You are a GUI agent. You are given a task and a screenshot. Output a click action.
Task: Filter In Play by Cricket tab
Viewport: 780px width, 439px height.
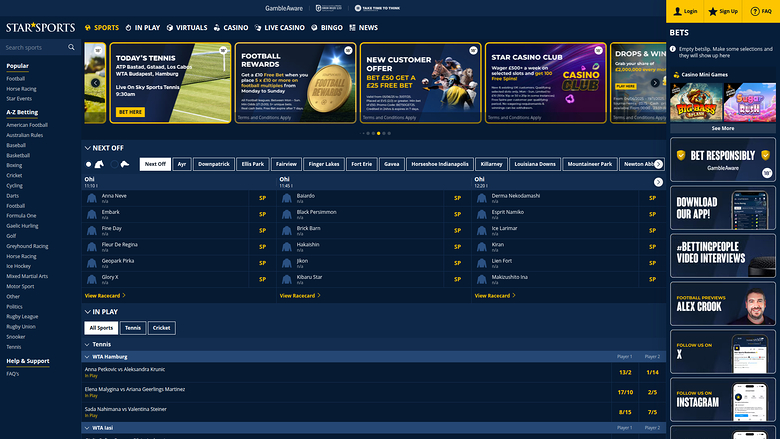tap(162, 328)
